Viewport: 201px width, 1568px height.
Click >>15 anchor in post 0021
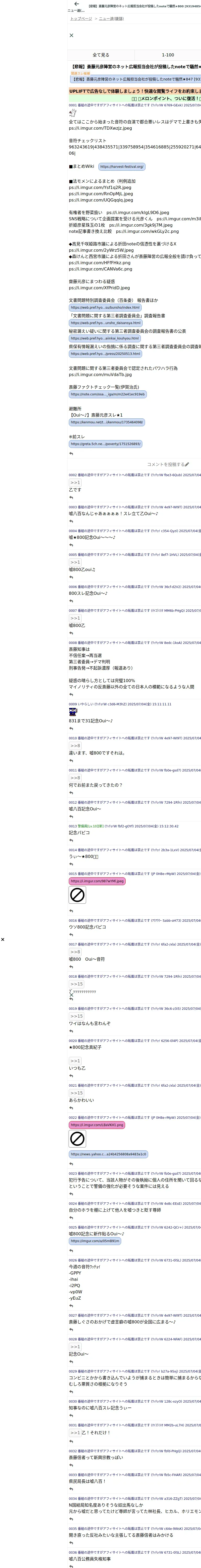[76, 1093]
